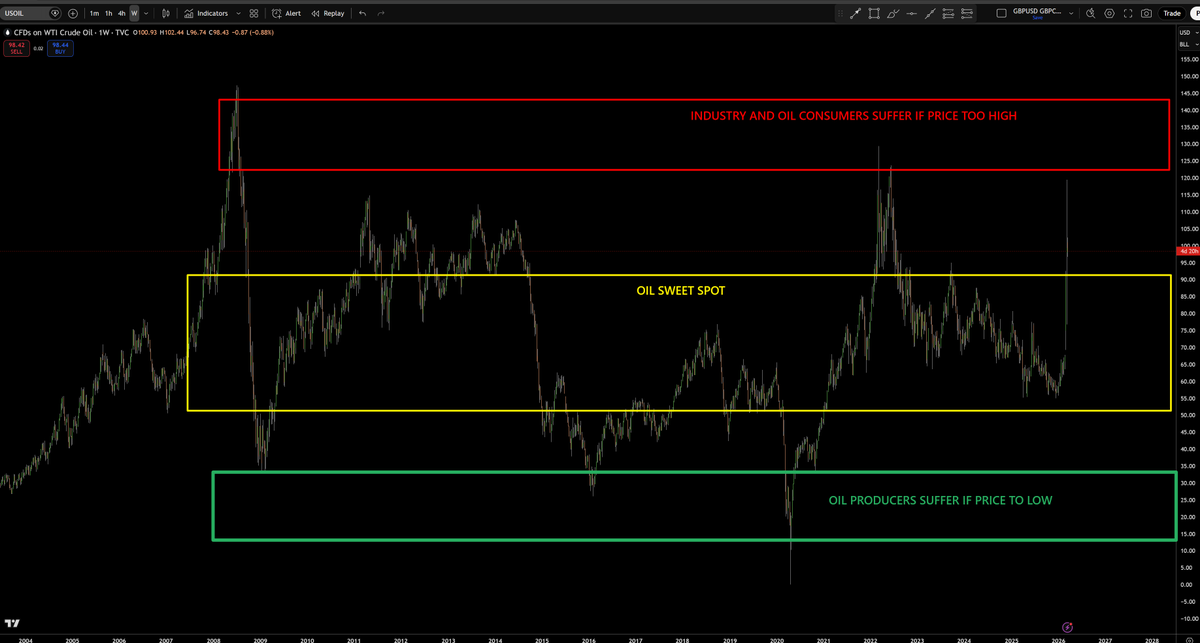Viewport: 1200px width, 643px height.
Task: Click the blue Save link under the layout name
Action: 1036,20
